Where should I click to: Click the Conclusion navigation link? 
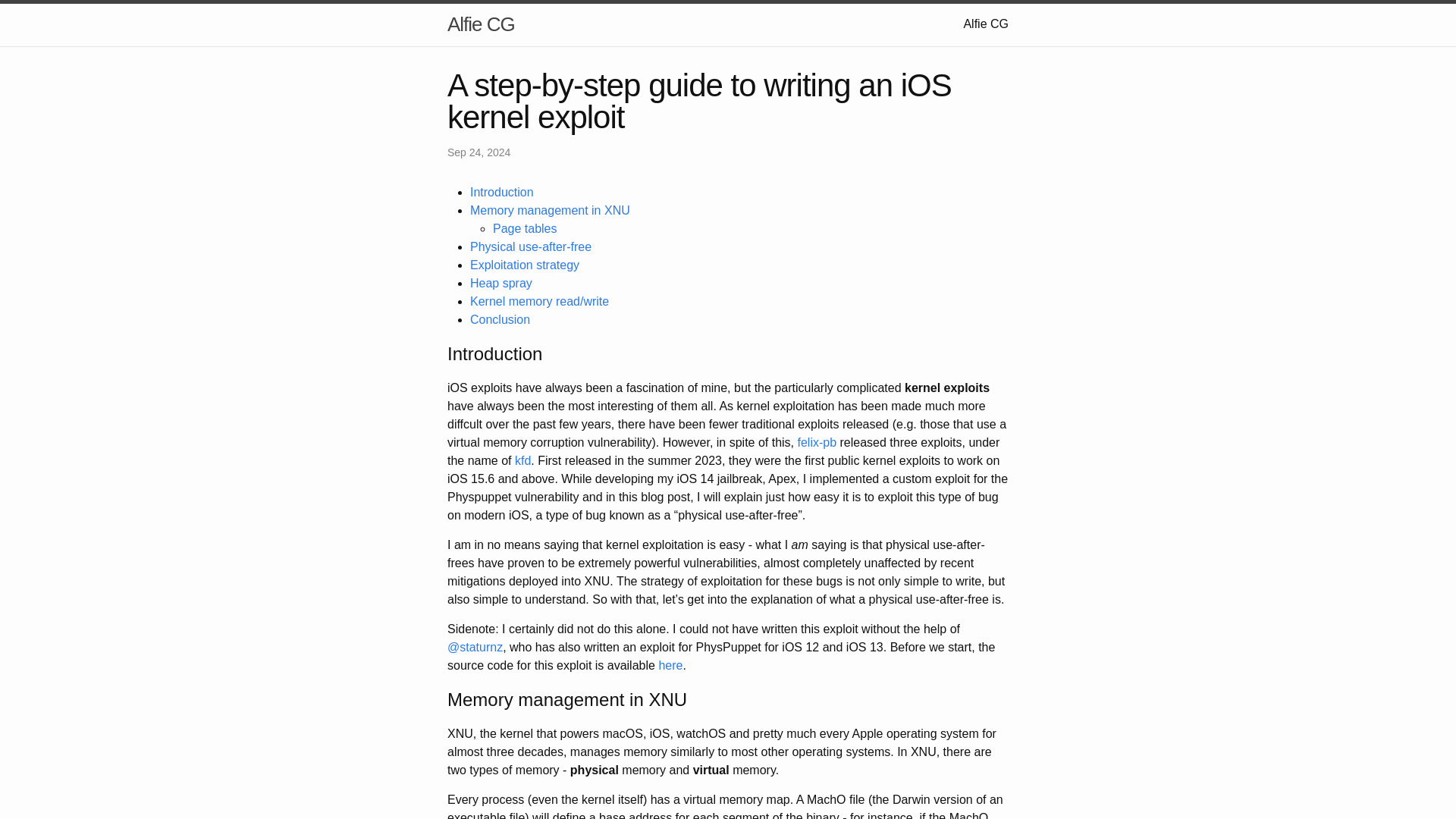coord(500,319)
